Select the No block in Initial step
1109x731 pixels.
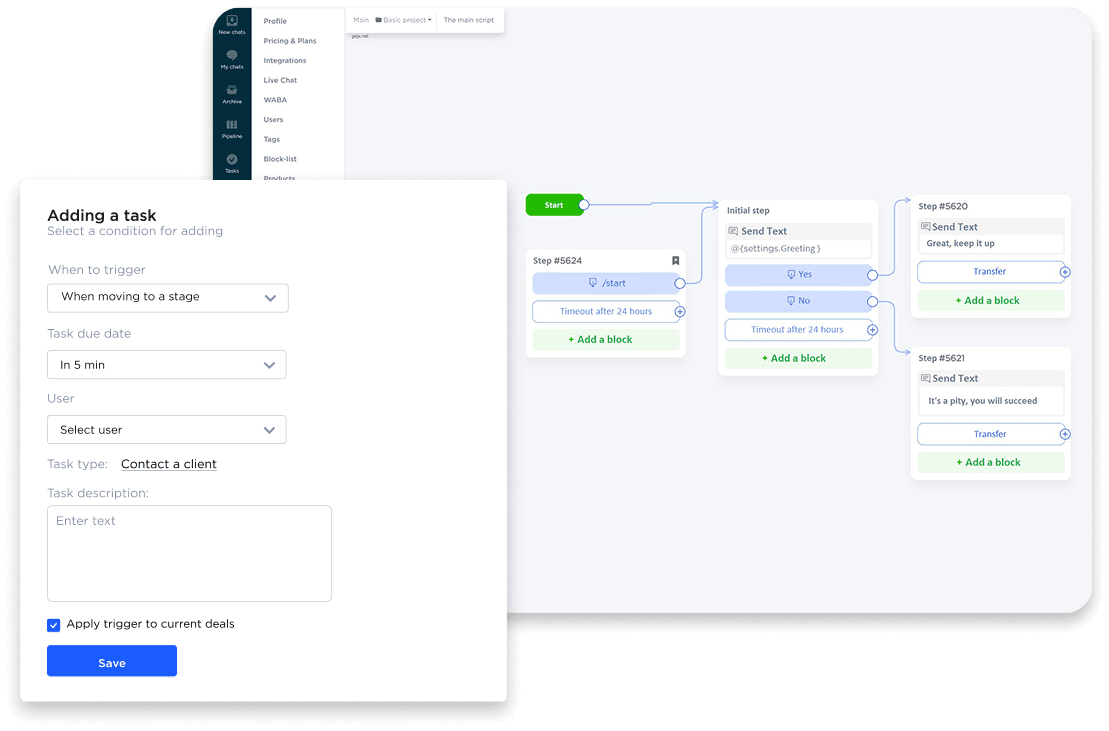(799, 302)
